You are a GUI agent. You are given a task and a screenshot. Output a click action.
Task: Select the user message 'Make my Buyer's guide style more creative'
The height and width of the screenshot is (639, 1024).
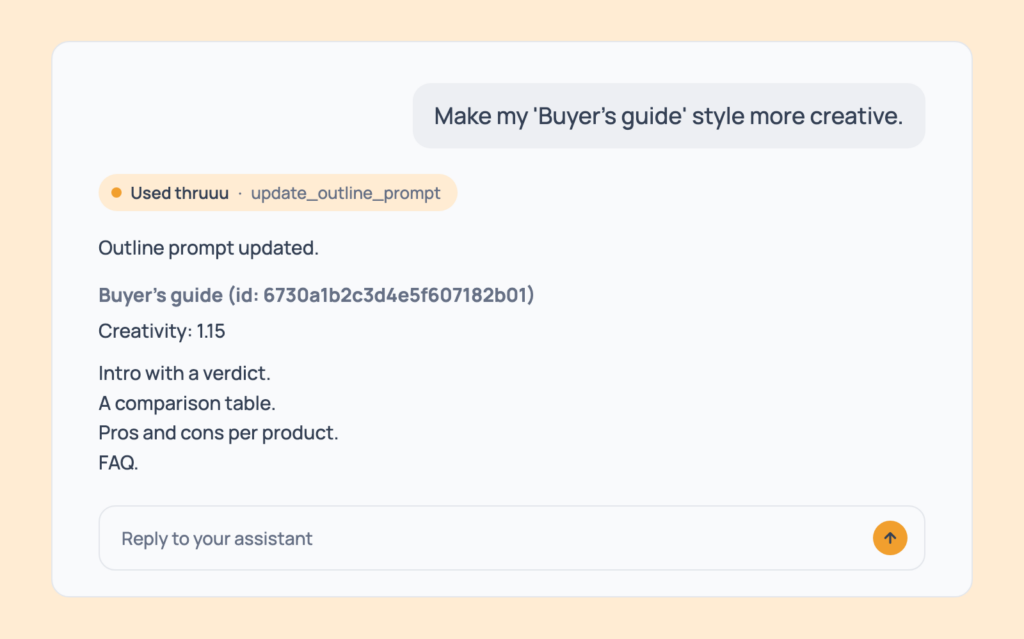pos(668,116)
